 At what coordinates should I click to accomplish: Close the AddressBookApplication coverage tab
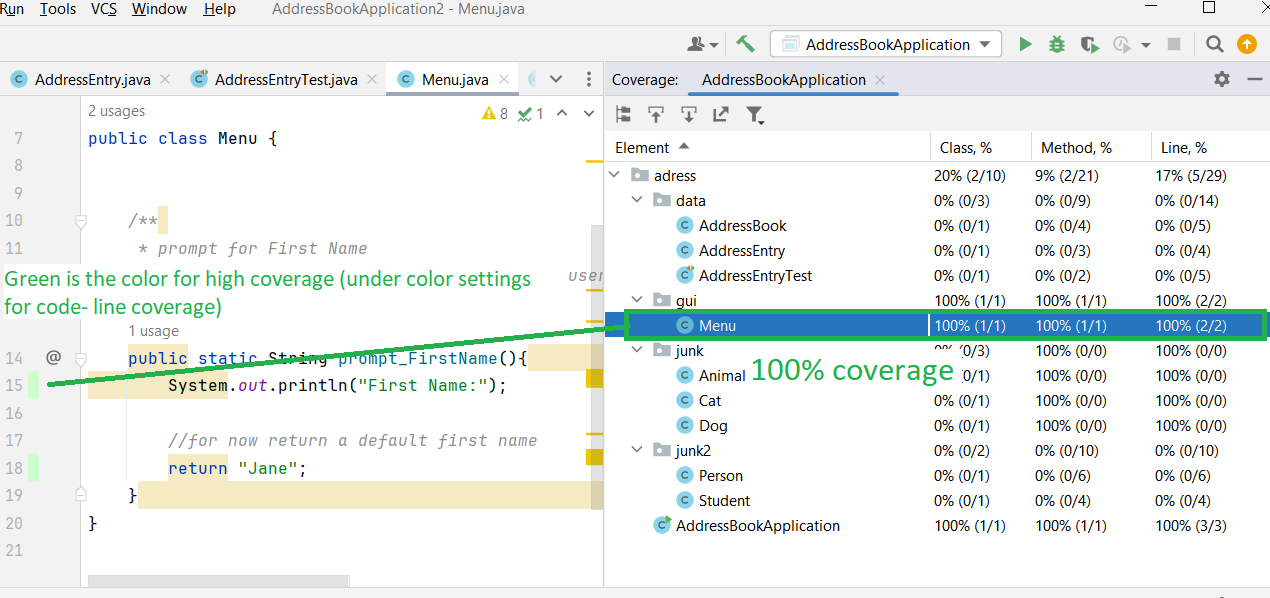point(880,80)
